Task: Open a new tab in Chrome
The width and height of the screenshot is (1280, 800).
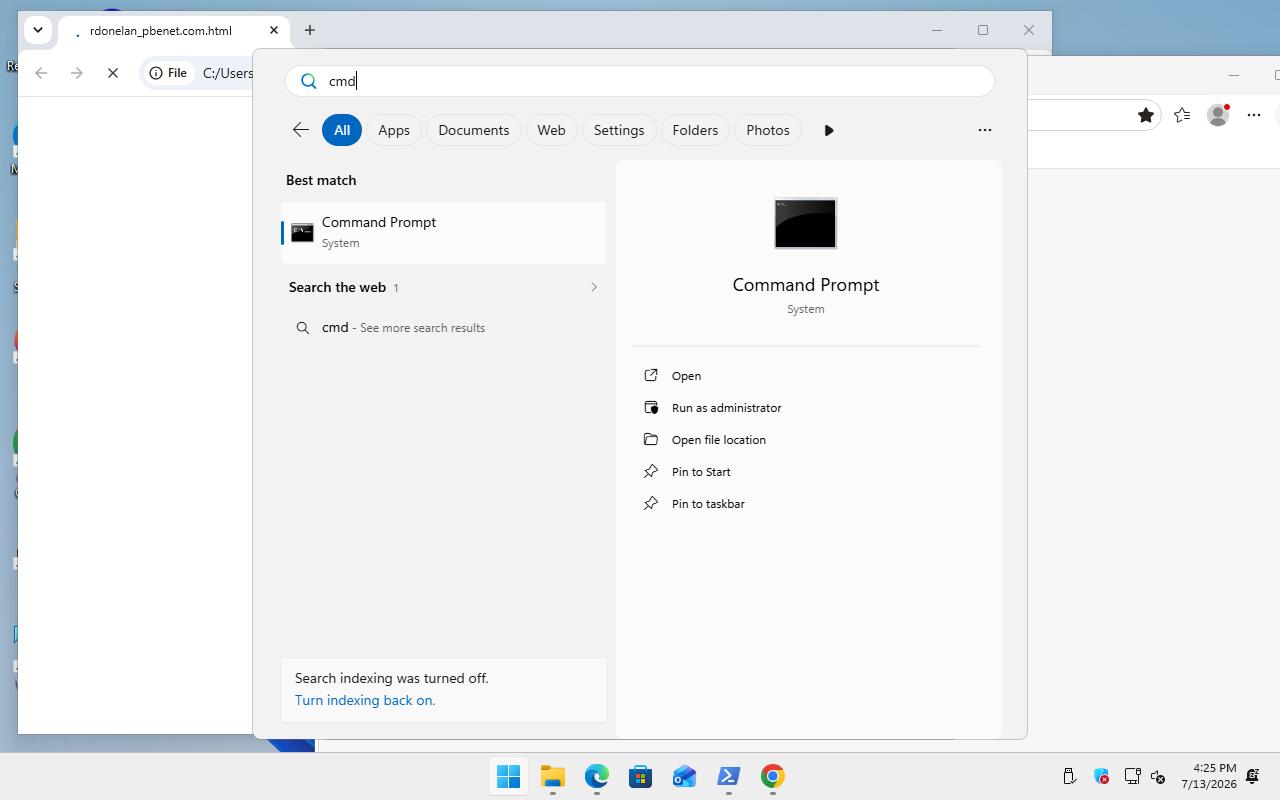Action: tap(310, 31)
